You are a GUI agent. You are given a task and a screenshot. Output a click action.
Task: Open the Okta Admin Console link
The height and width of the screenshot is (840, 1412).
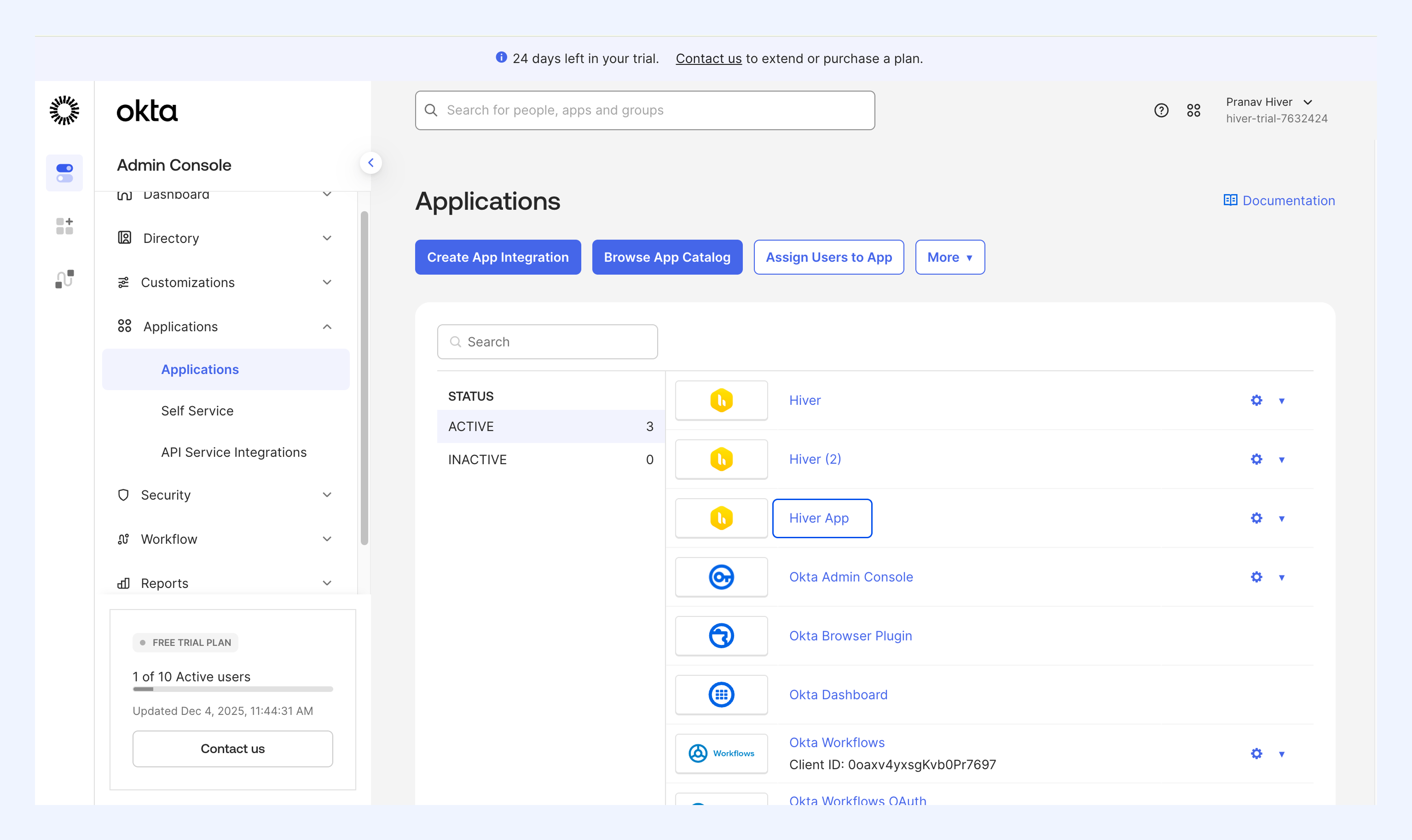851,577
